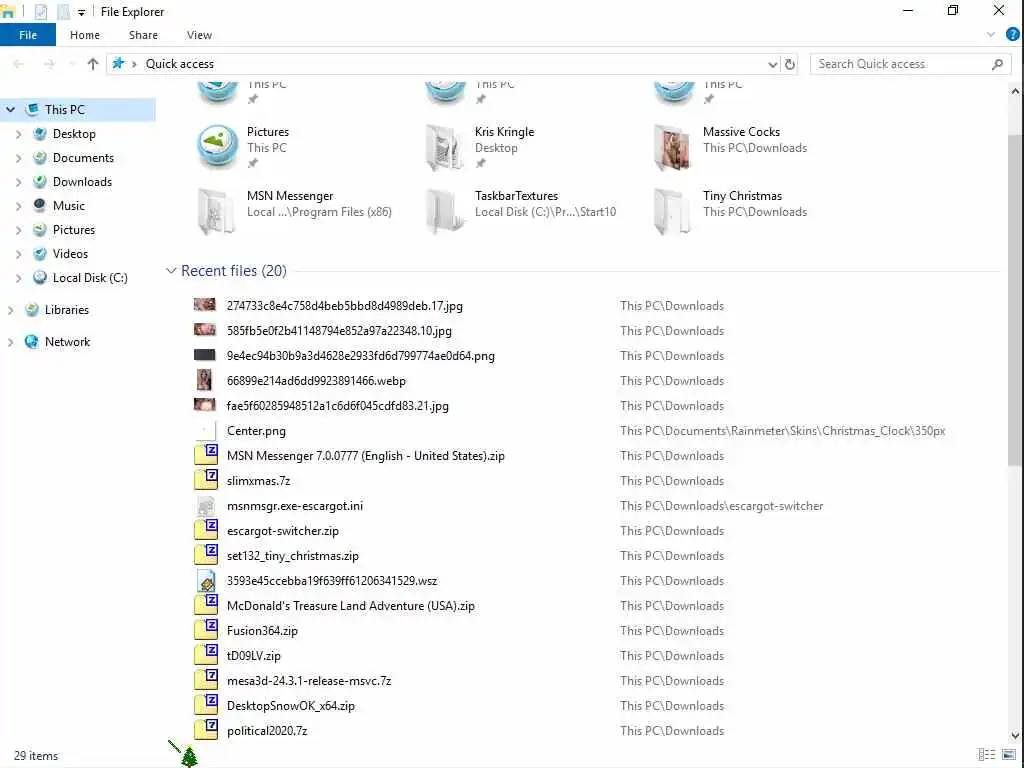Select the MSN Messenger 7.0.0777 zip icon

coord(206,455)
